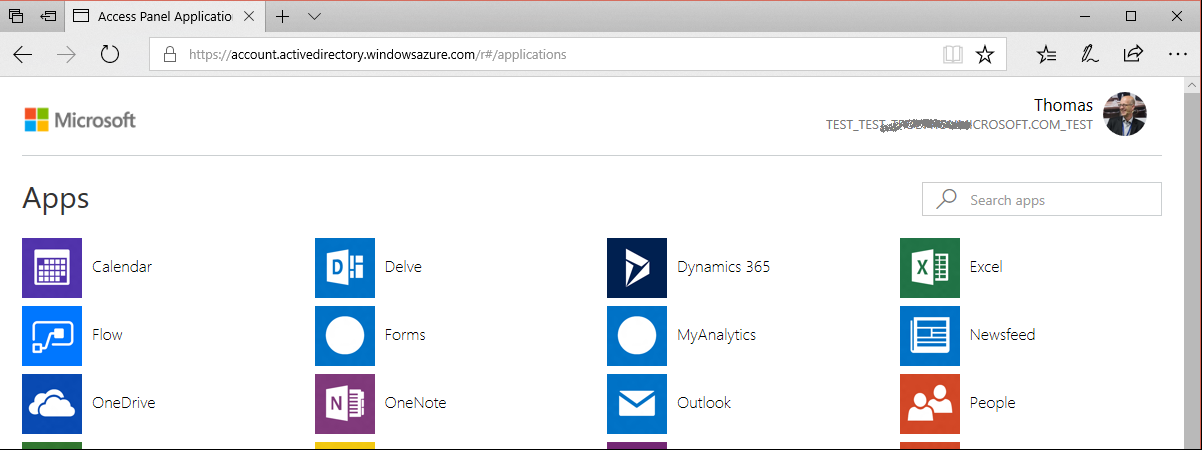Launch the Delve app icon
This screenshot has height=450, width=1202.
[x=345, y=267]
